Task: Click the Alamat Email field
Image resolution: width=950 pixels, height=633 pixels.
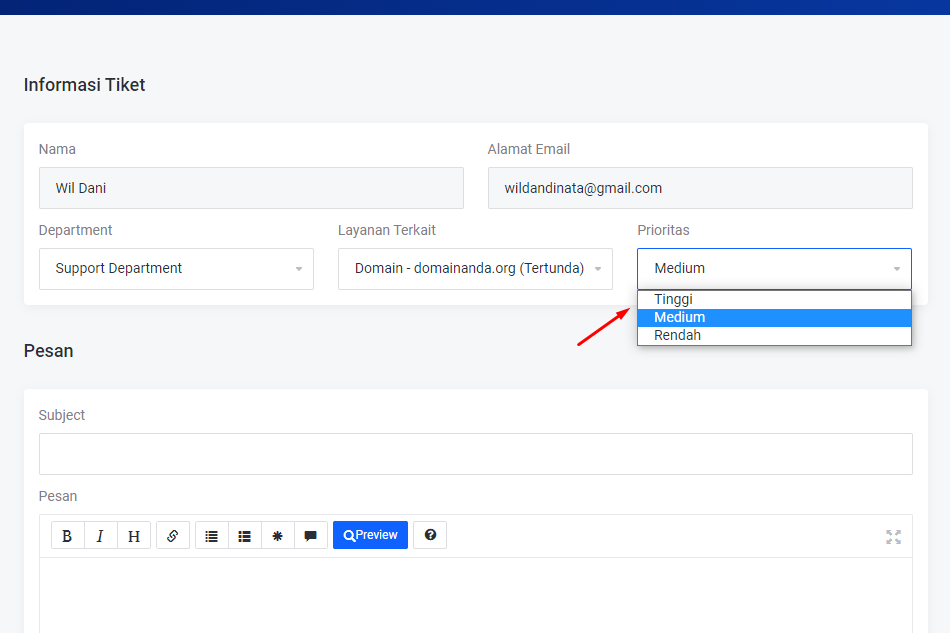Action: [700, 188]
